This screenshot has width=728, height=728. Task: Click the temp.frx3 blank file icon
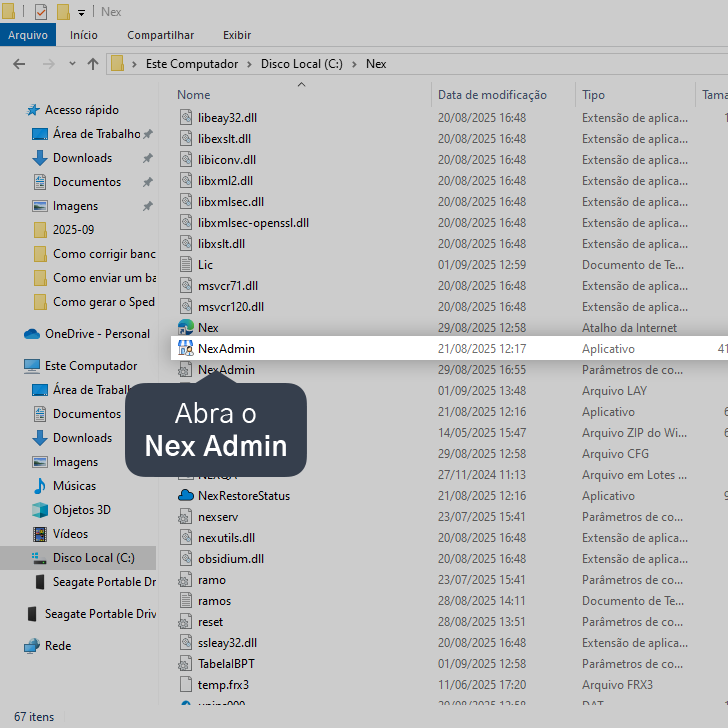click(x=186, y=684)
